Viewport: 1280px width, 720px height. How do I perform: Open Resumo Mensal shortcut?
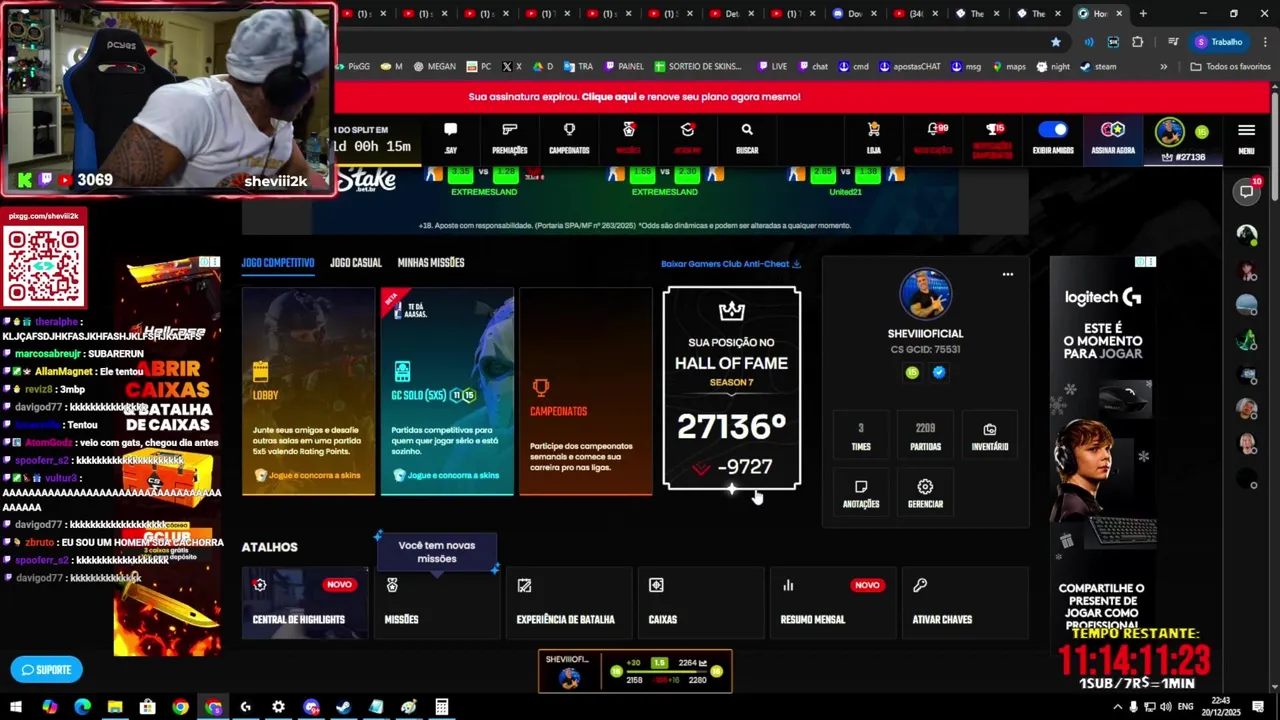[833, 603]
